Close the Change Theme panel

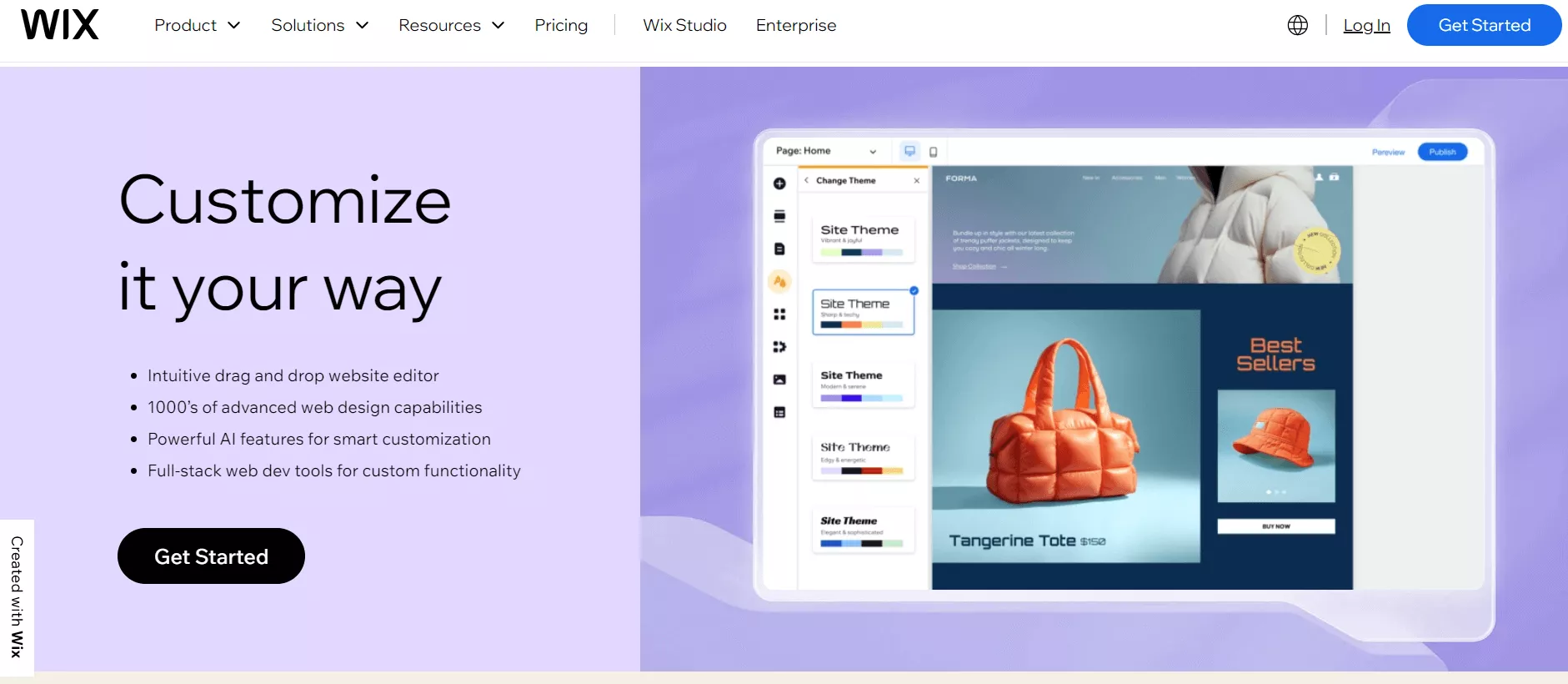917,180
